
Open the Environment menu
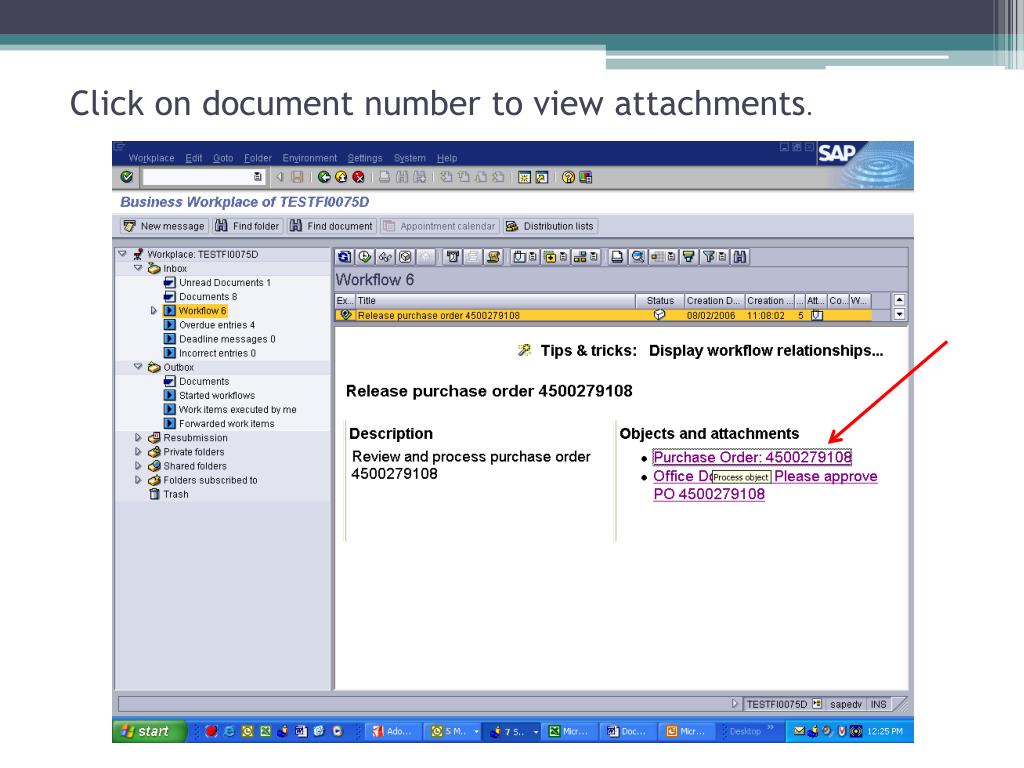[x=310, y=158]
